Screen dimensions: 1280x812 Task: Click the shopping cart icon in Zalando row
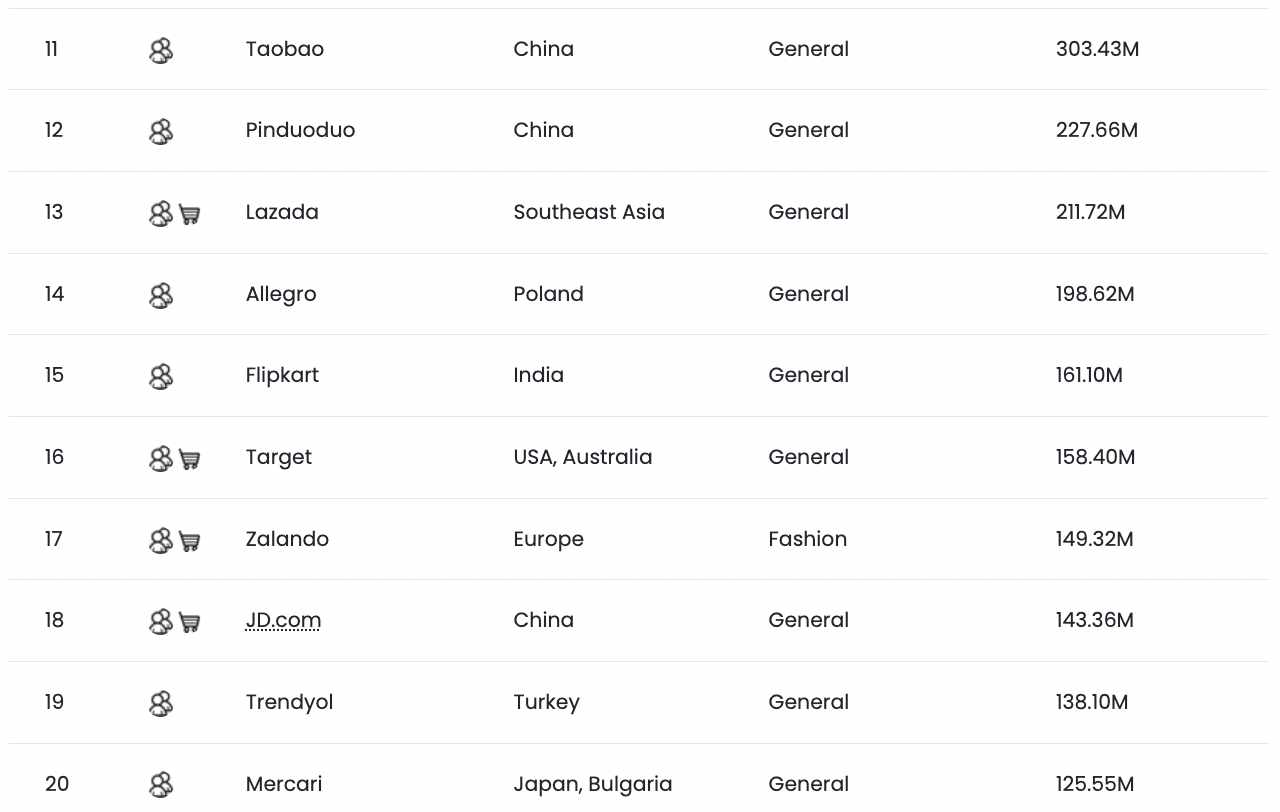pos(189,541)
